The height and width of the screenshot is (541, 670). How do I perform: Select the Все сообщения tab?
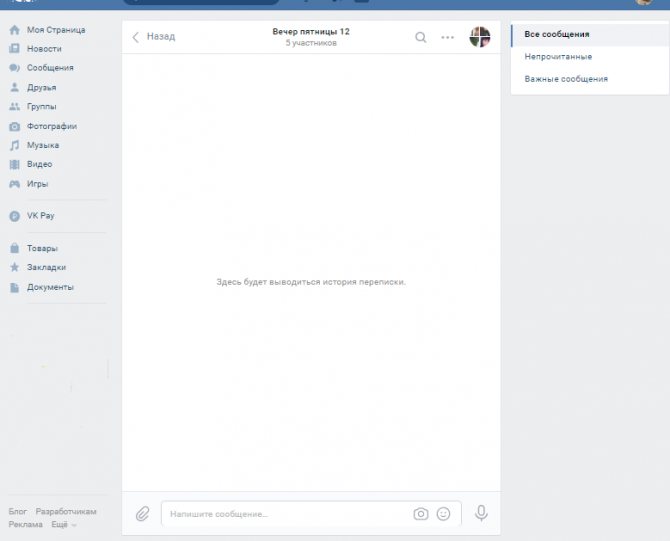pyautogui.click(x=590, y=35)
